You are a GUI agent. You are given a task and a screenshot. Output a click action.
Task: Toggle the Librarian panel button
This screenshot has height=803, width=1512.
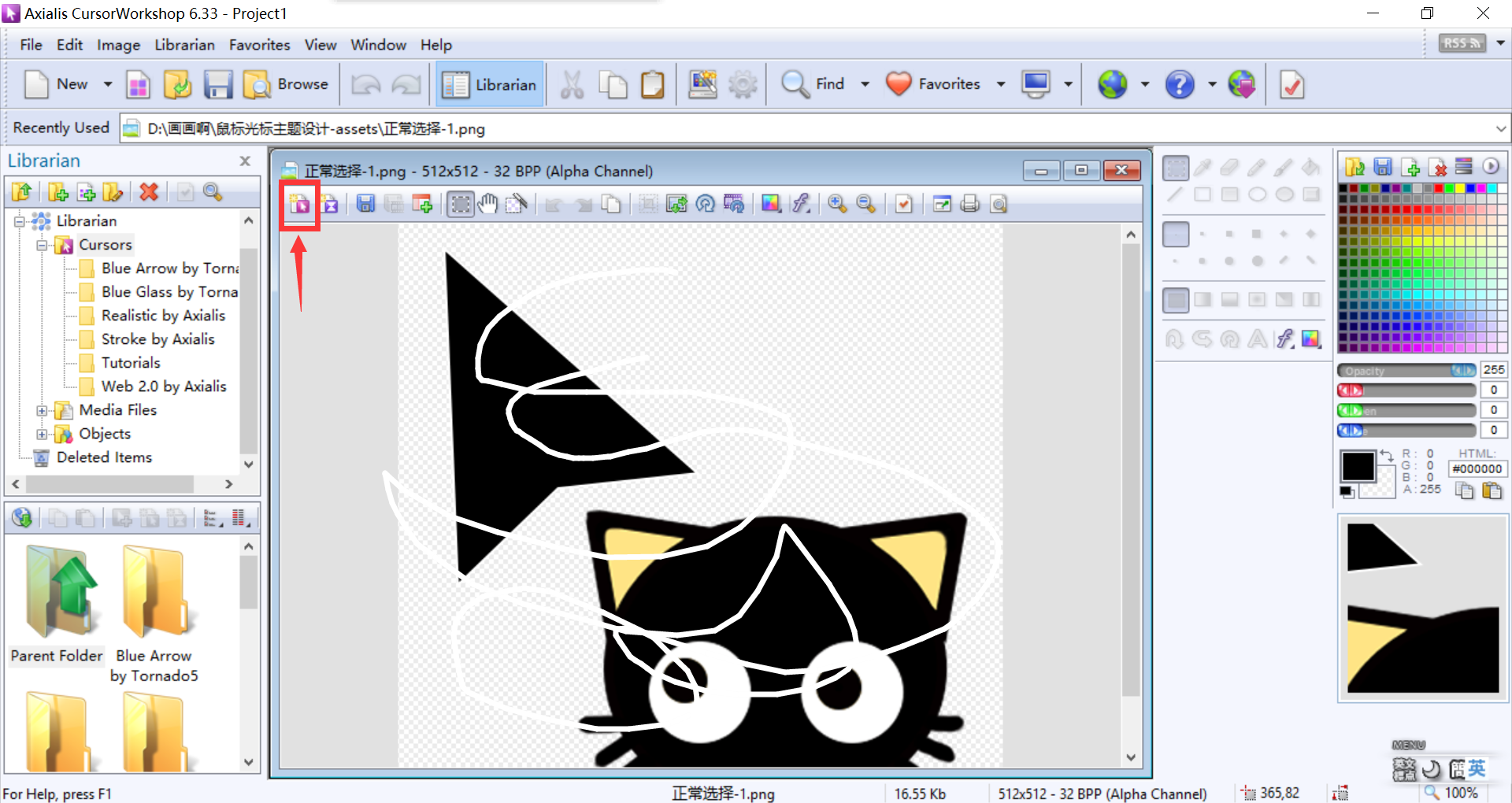pos(490,84)
